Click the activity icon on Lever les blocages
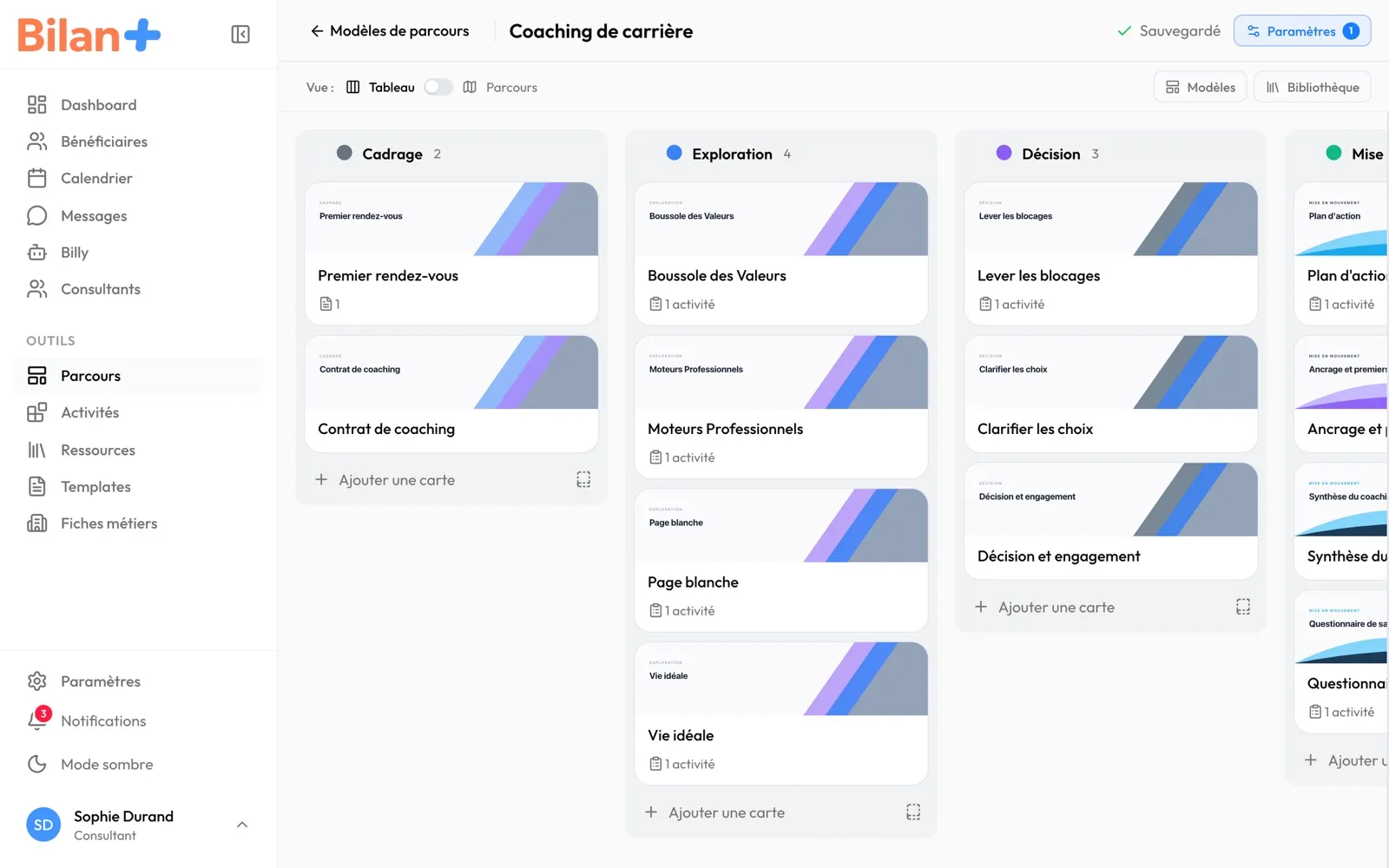 pyautogui.click(x=985, y=304)
